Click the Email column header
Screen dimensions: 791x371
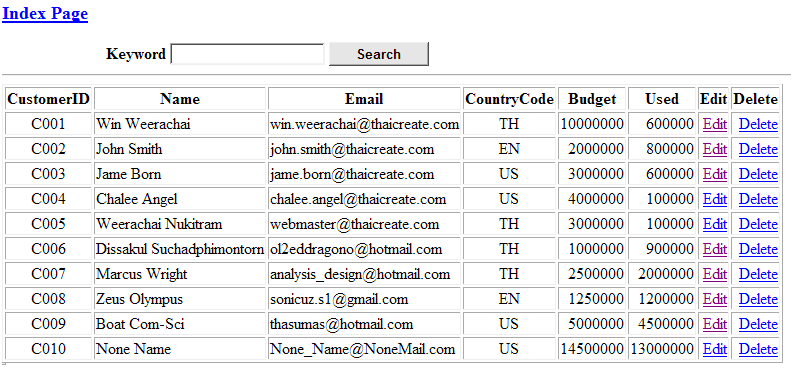364,99
